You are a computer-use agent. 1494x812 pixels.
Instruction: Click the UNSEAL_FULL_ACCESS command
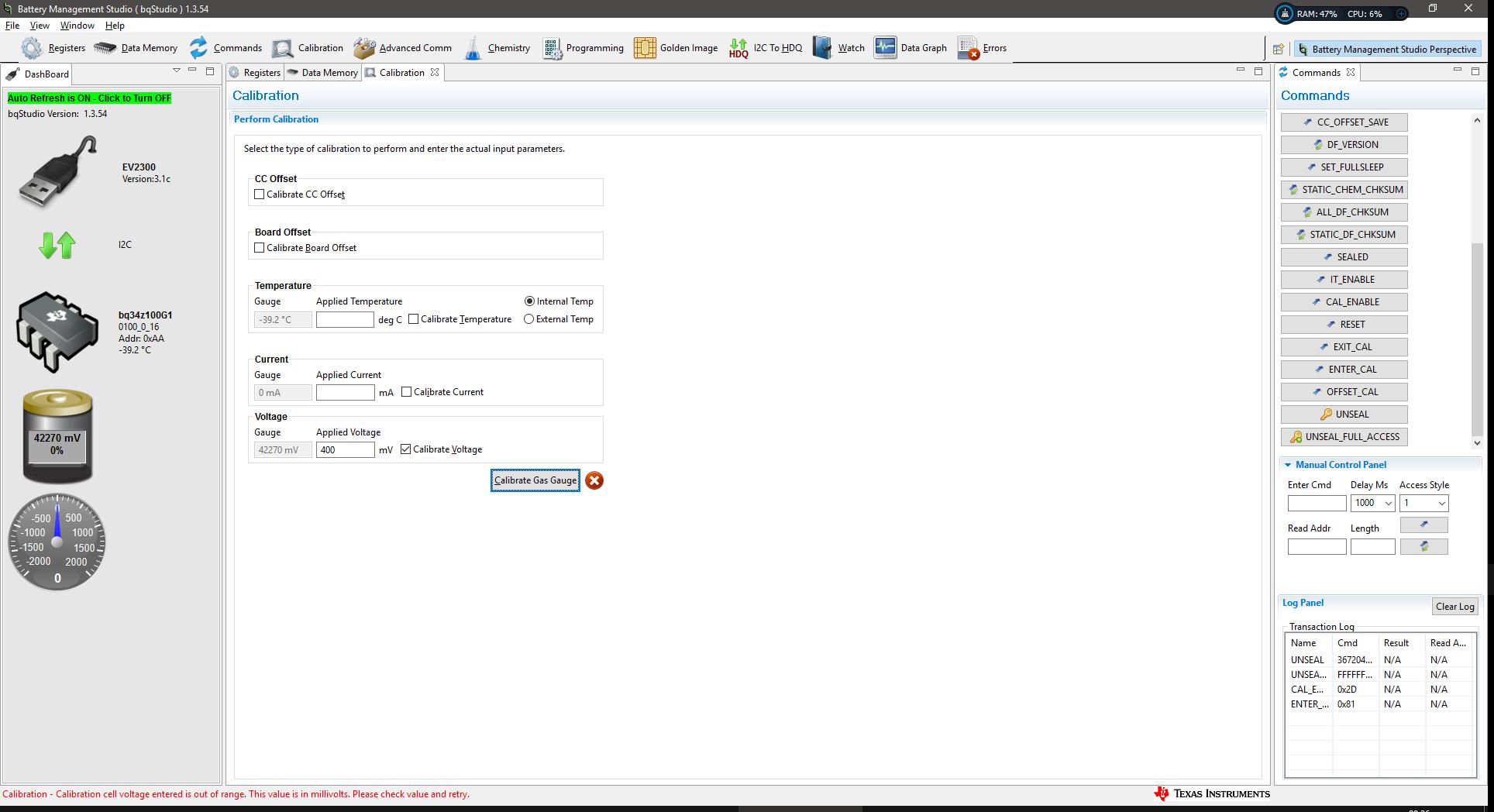tap(1344, 437)
